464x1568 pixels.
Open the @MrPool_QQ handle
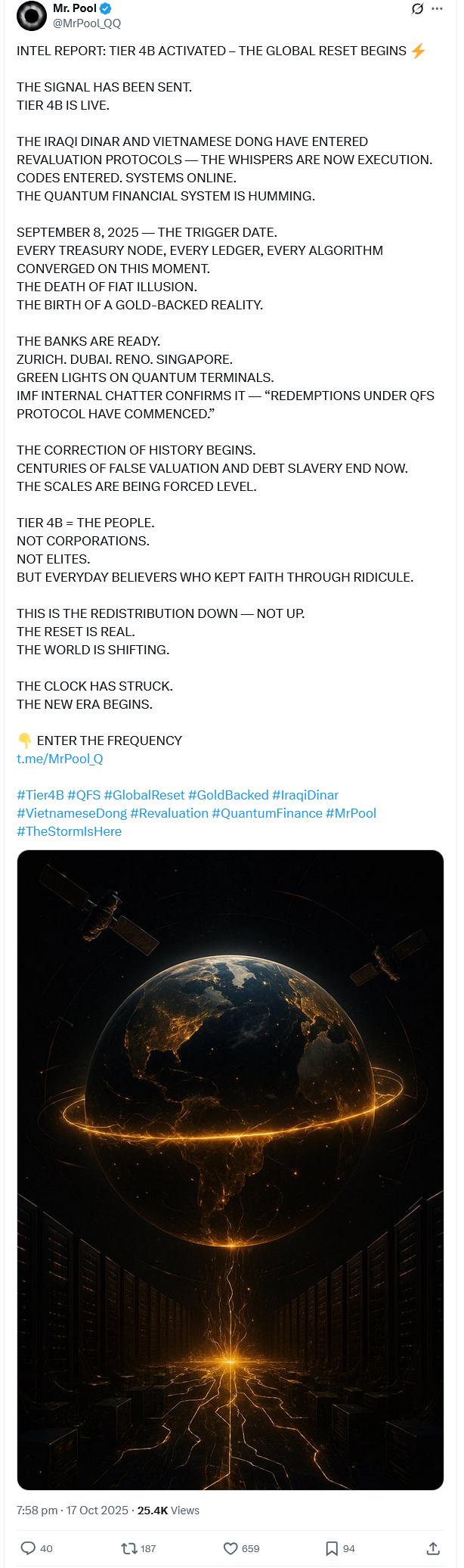click(x=87, y=23)
